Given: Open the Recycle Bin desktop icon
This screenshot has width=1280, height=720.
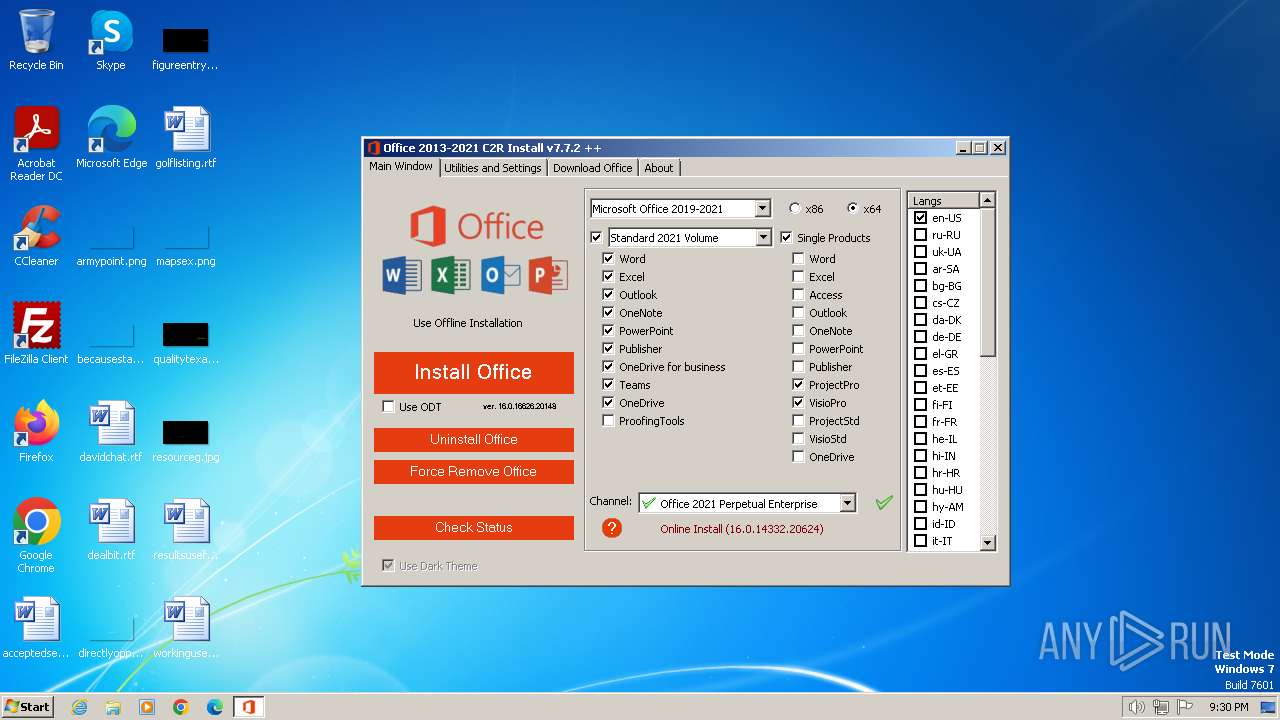Looking at the screenshot, I should coord(36,40).
